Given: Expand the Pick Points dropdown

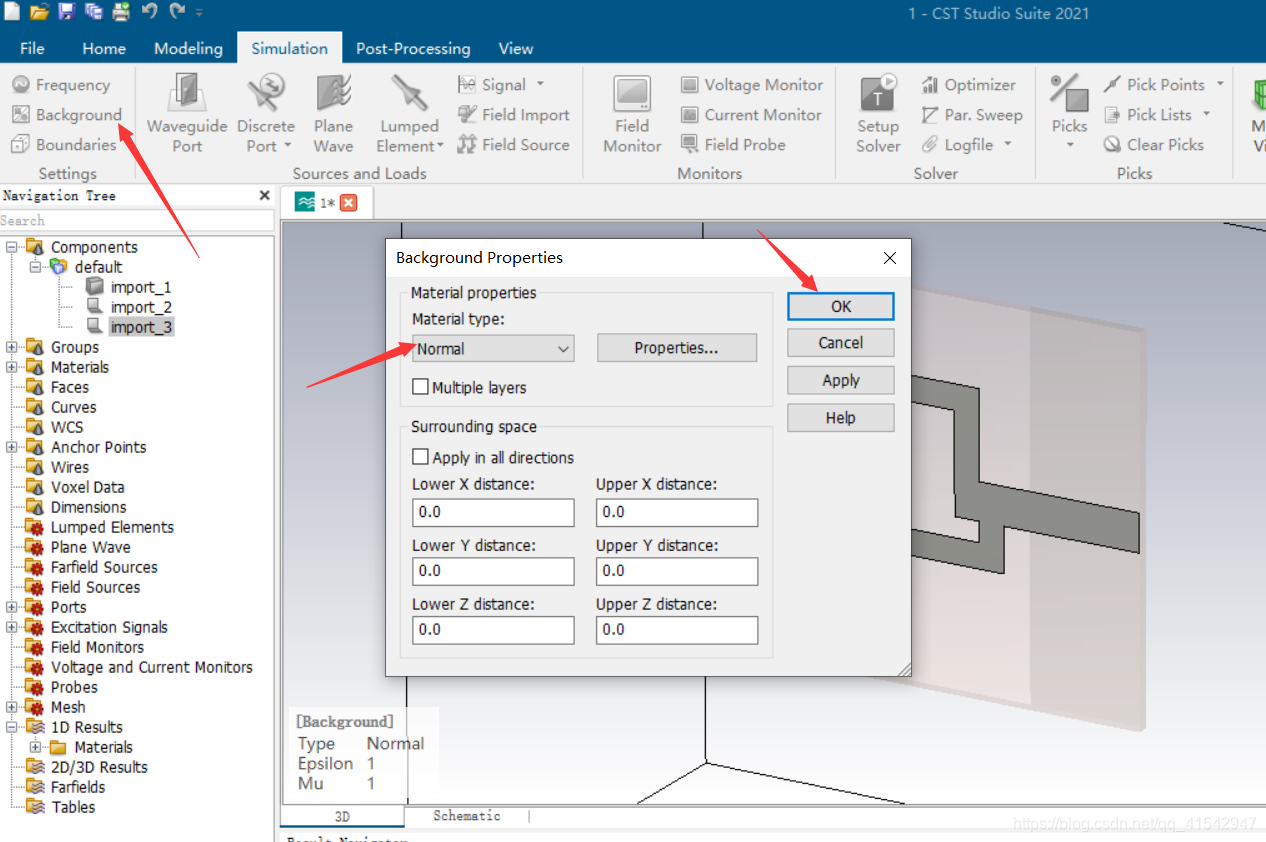Looking at the screenshot, I should [1219, 85].
